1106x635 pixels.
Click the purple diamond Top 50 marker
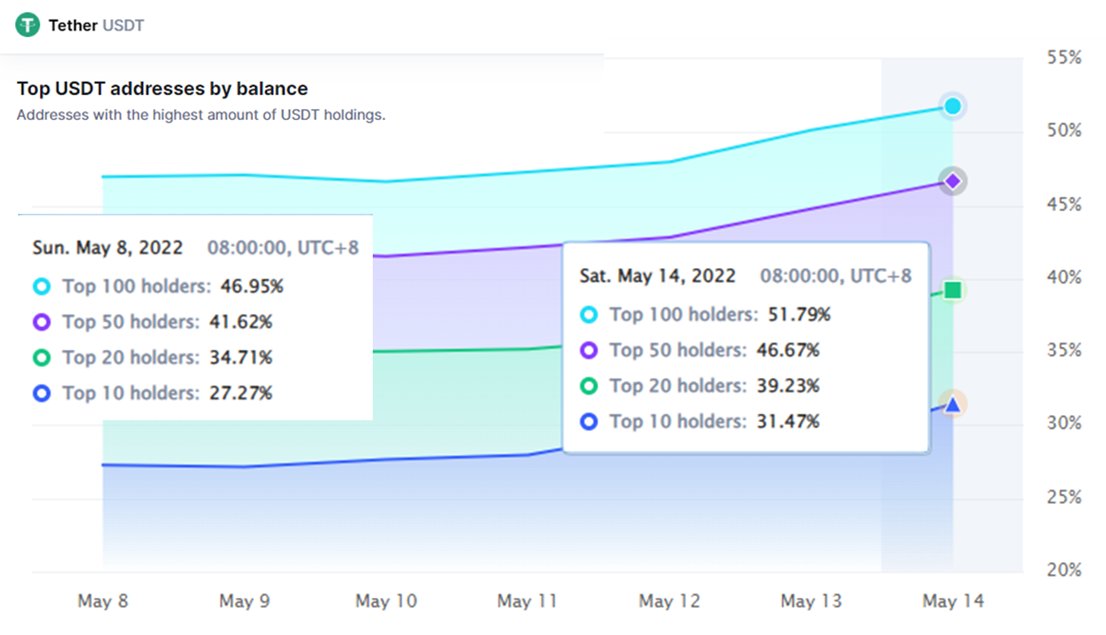coord(952,181)
